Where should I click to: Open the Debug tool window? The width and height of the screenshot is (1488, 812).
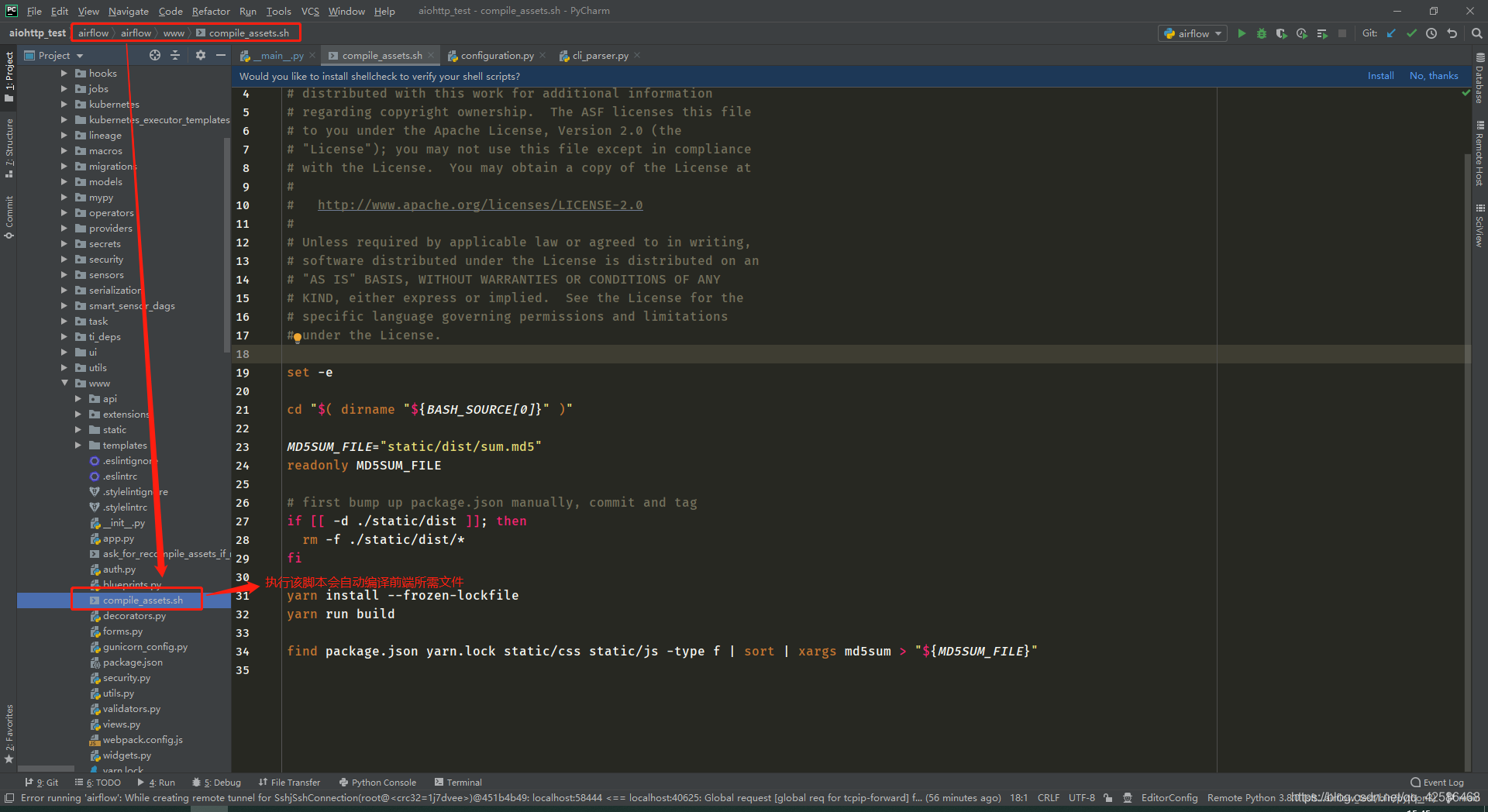coord(216,783)
